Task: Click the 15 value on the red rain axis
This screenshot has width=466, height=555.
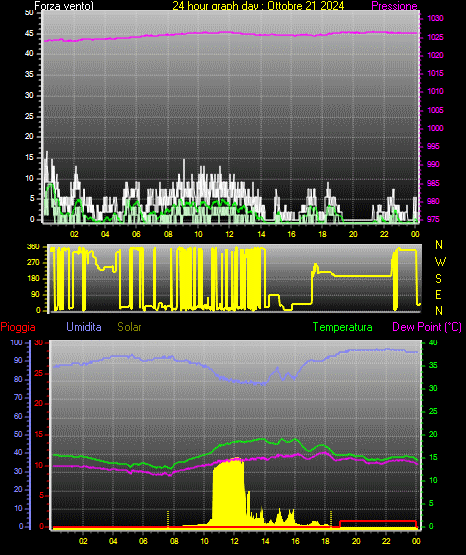Action: tap(39, 434)
